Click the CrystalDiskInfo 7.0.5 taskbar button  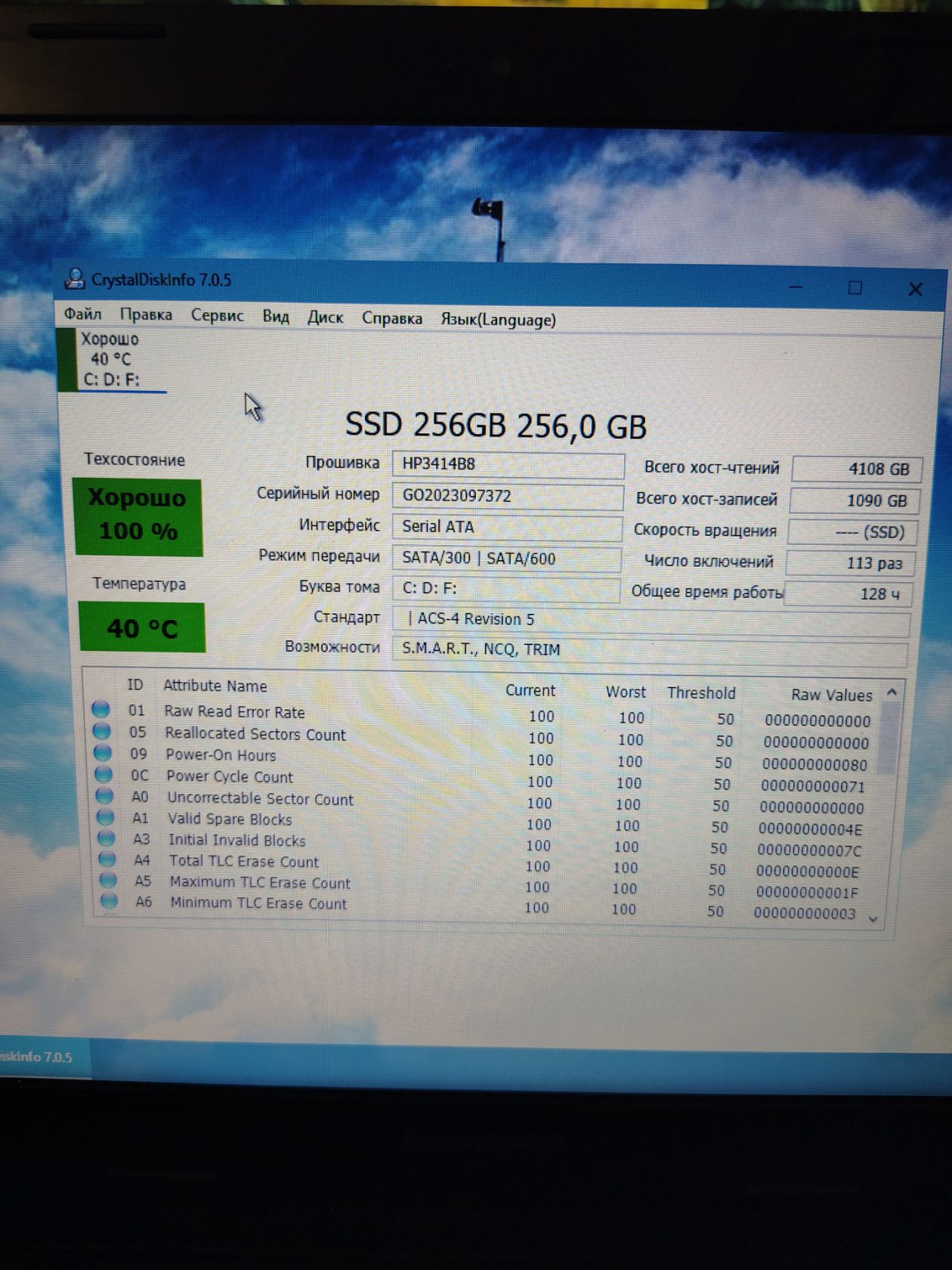click(x=44, y=1057)
